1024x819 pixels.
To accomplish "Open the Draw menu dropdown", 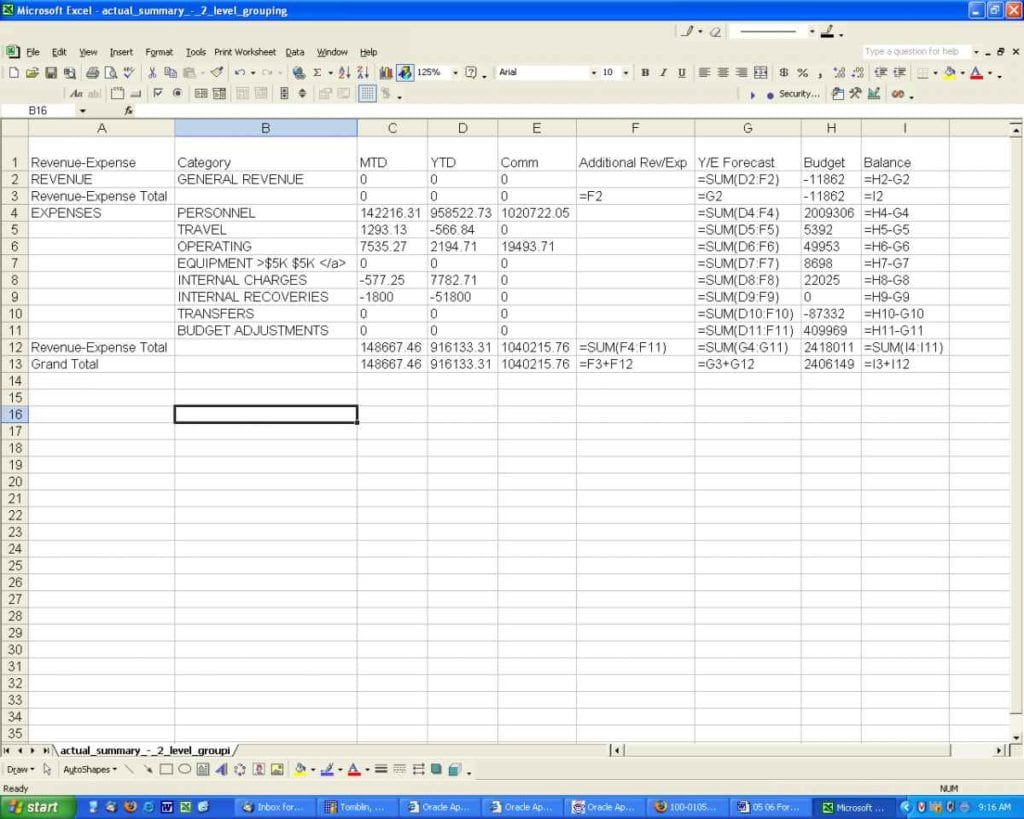I will coord(20,770).
